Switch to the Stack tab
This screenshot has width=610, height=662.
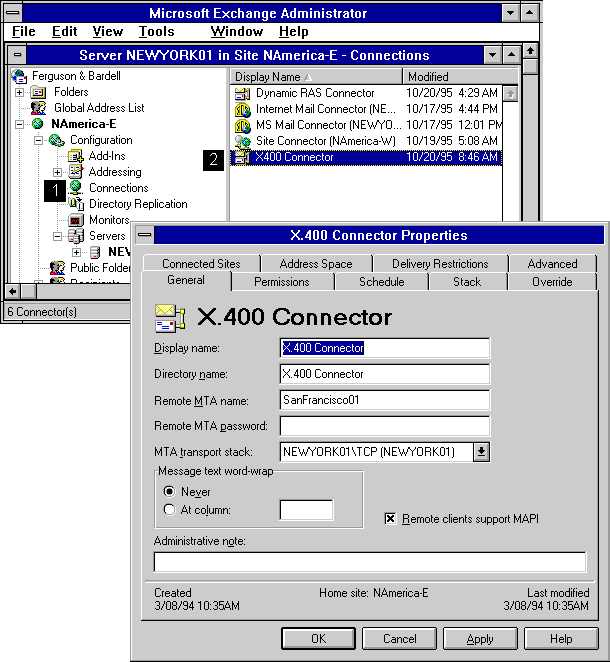click(x=467, y=282)
